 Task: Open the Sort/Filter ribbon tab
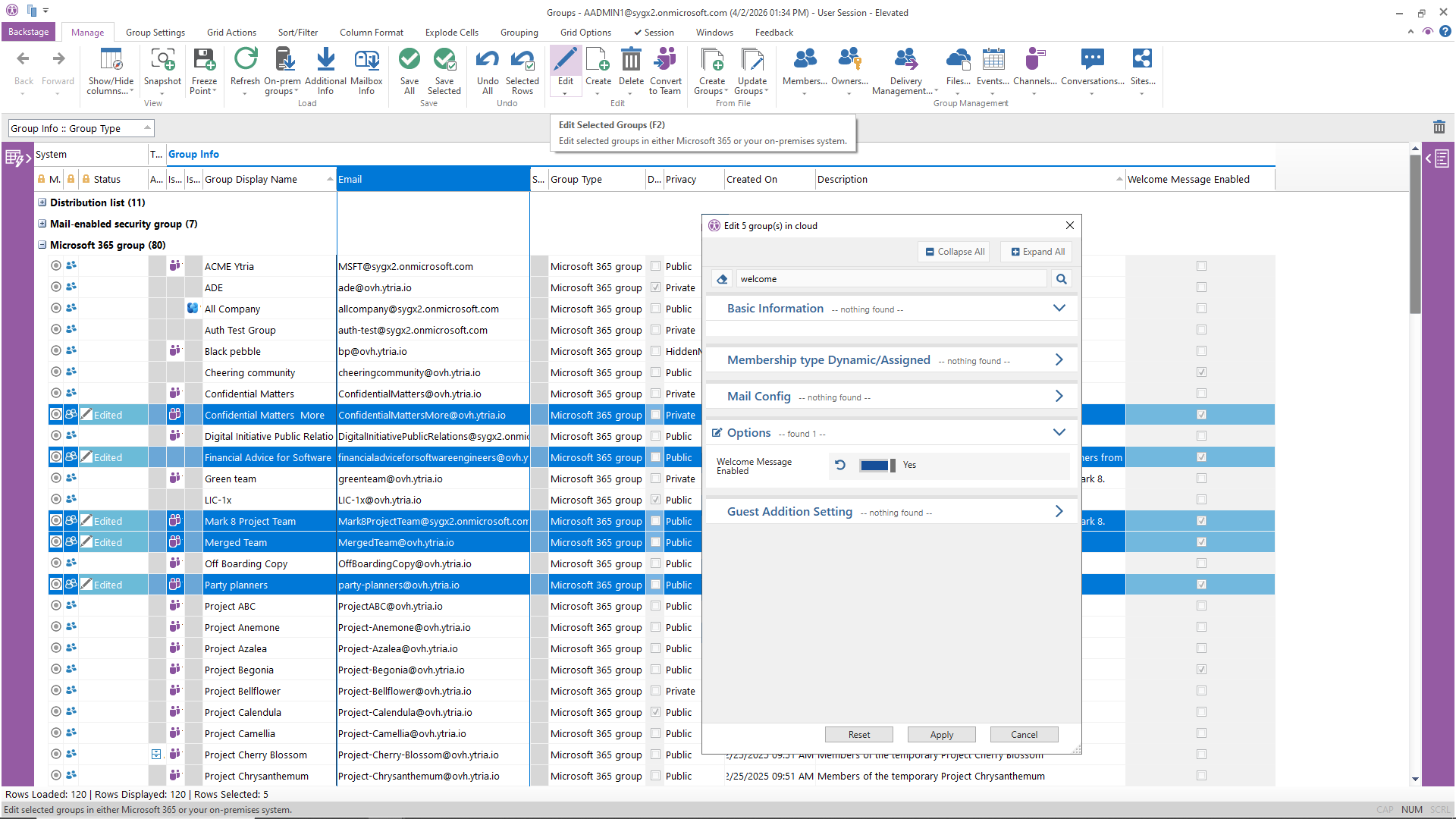pos(297,33)
